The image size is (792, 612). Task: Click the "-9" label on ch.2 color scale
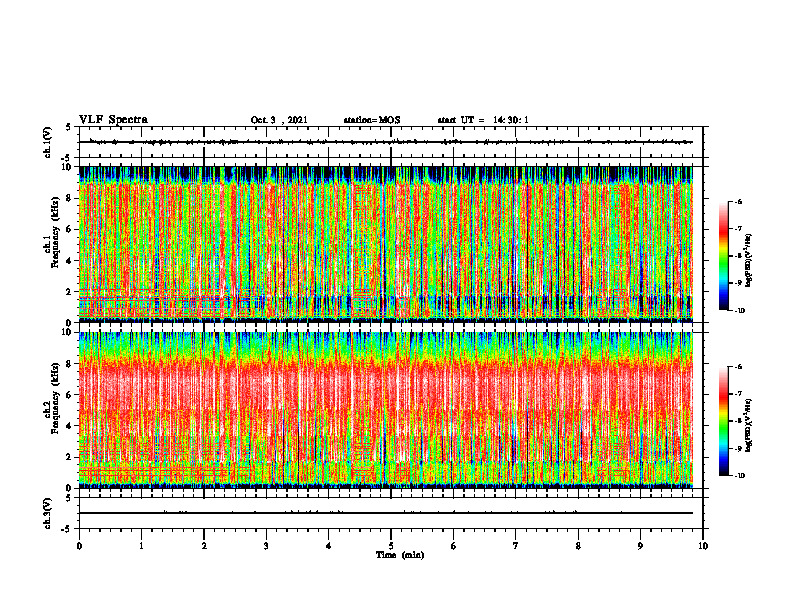738,448
